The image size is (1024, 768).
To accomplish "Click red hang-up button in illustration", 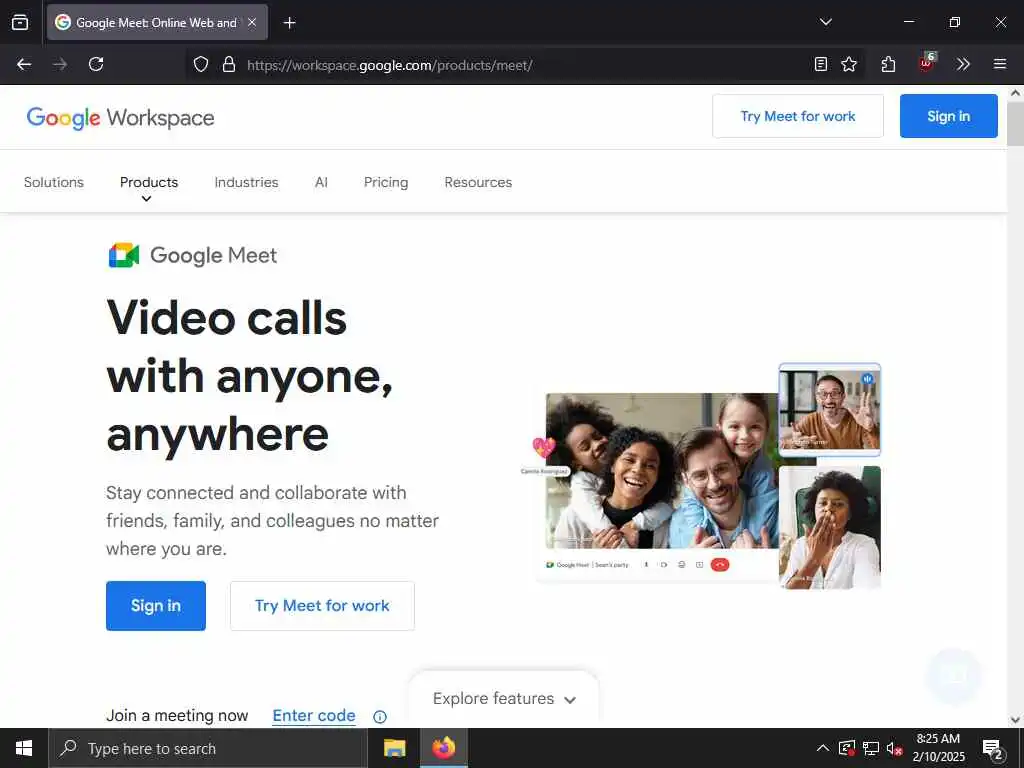I will point(720,565).
